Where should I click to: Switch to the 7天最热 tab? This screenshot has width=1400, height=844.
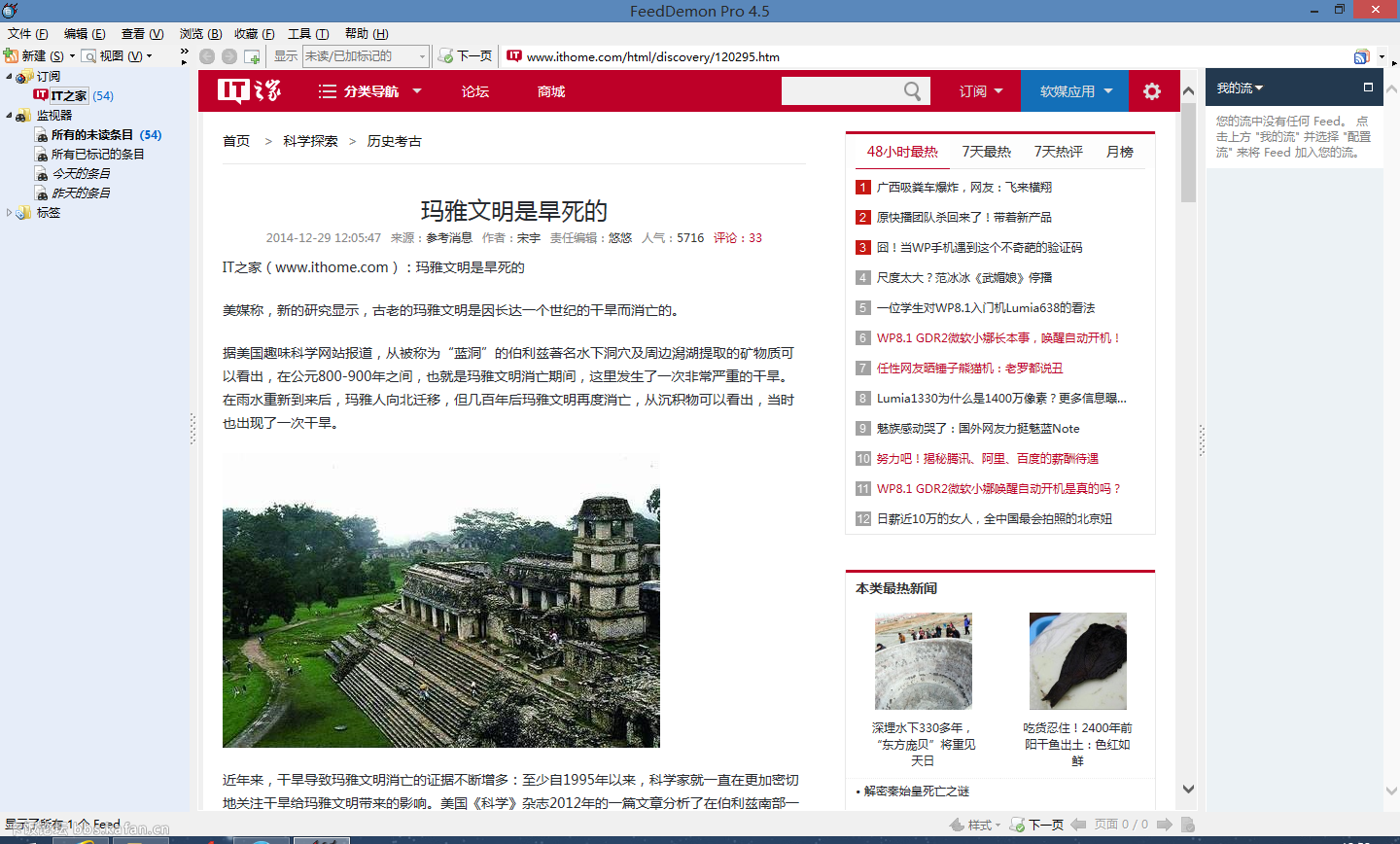(x=987, y=152)
